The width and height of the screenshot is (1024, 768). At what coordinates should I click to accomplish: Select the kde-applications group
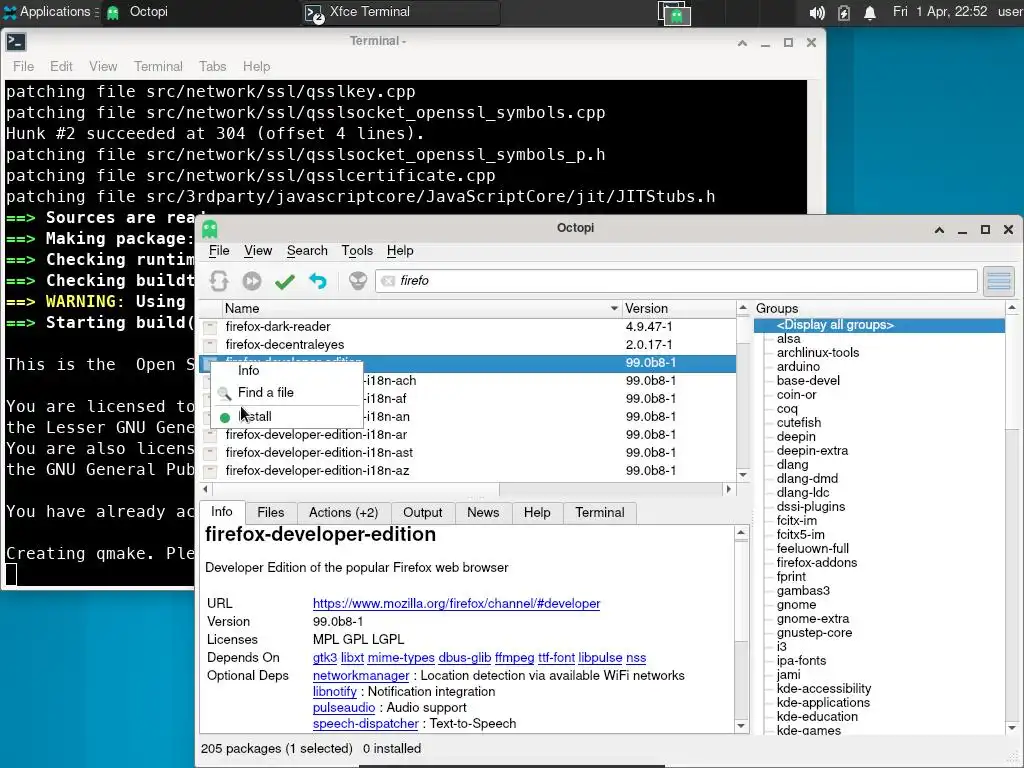click(x=823, y=703)
